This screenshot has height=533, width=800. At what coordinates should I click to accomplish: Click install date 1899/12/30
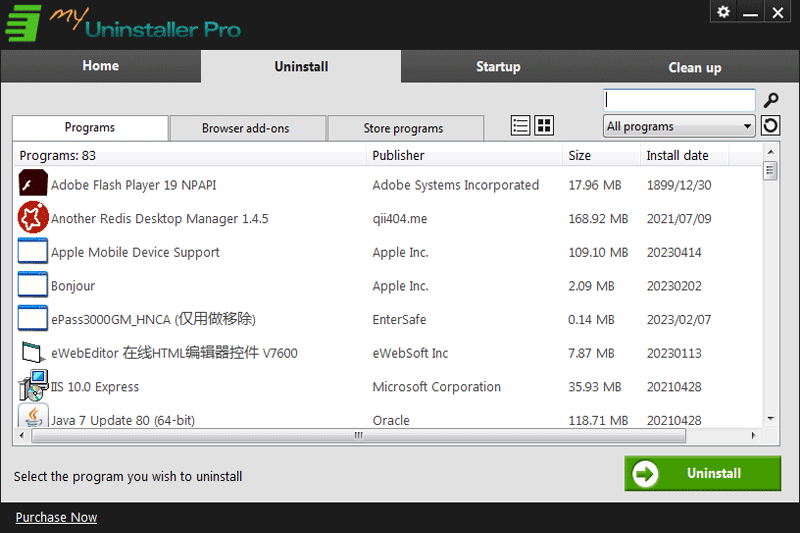pyautogui.click(x=679, y=185)
